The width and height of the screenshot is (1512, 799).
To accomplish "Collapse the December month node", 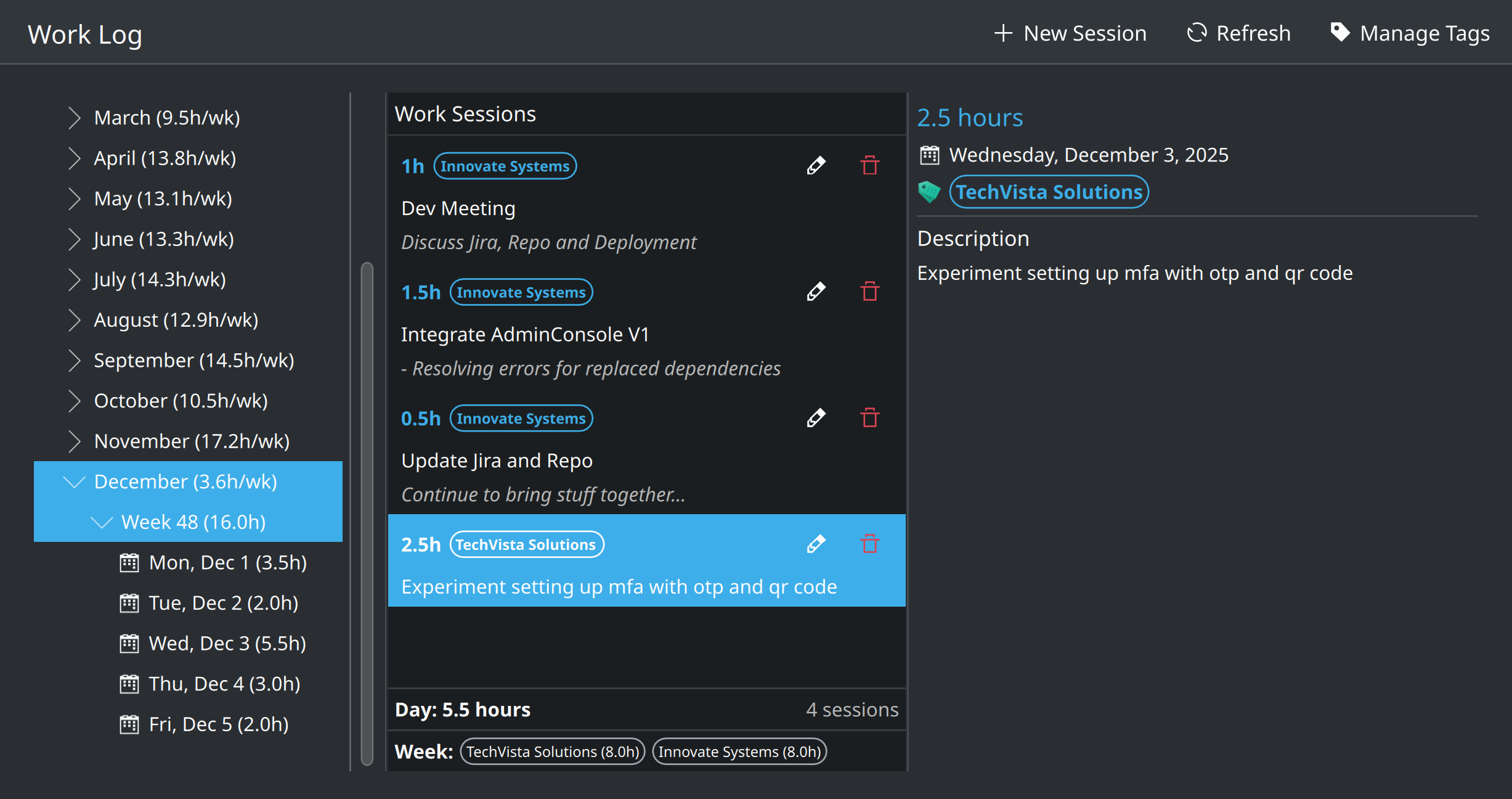I will coord(74,481).
